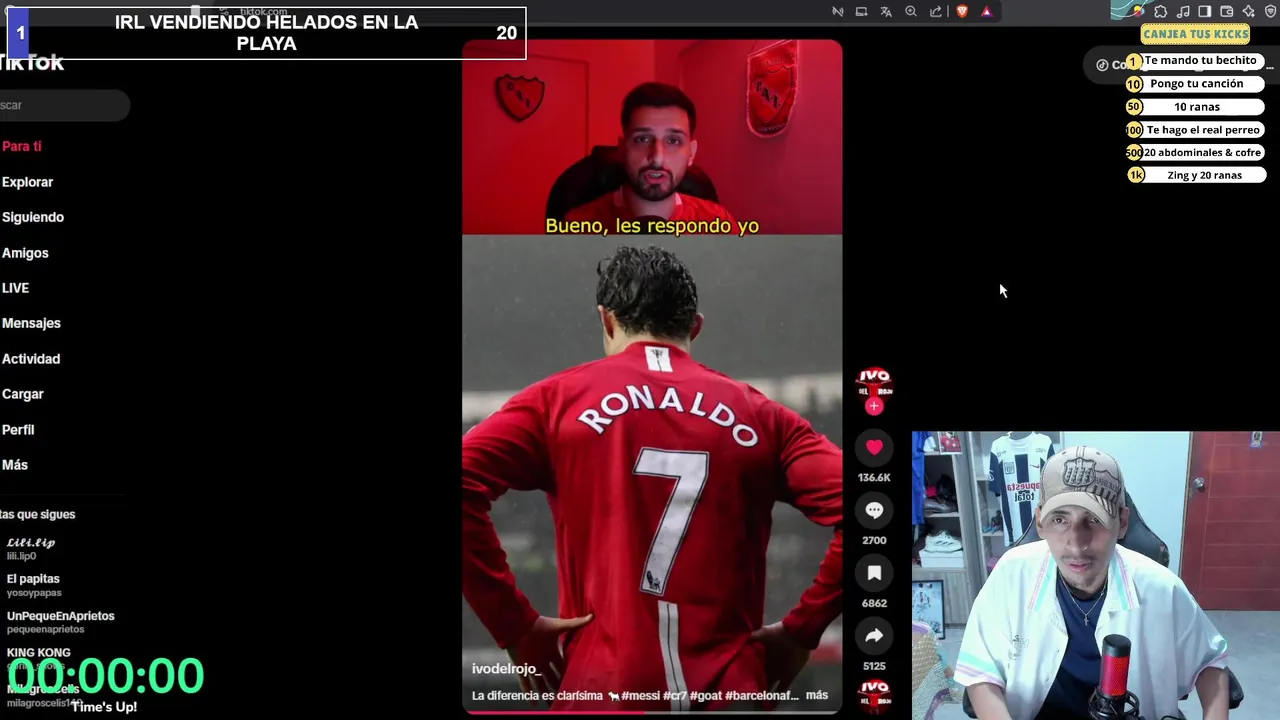Open ivodelrojo avatar above the like button

click(x=874, y=381)
